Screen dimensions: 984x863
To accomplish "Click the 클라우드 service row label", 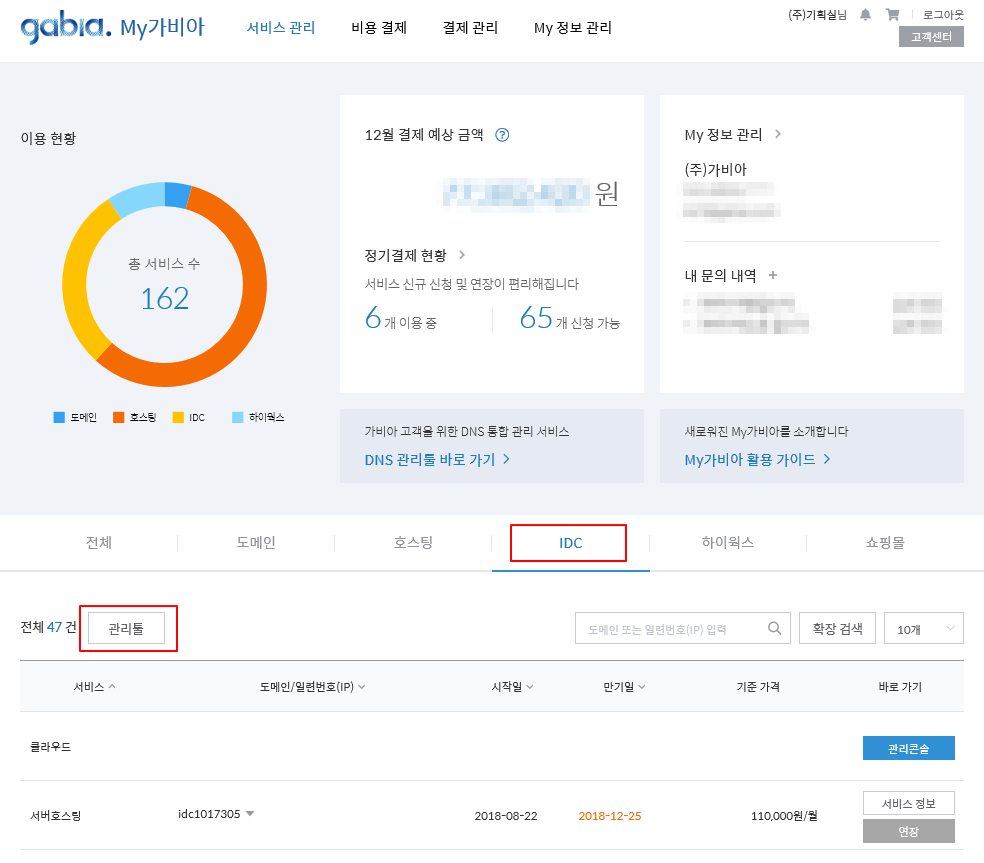I will pos(51,747).
